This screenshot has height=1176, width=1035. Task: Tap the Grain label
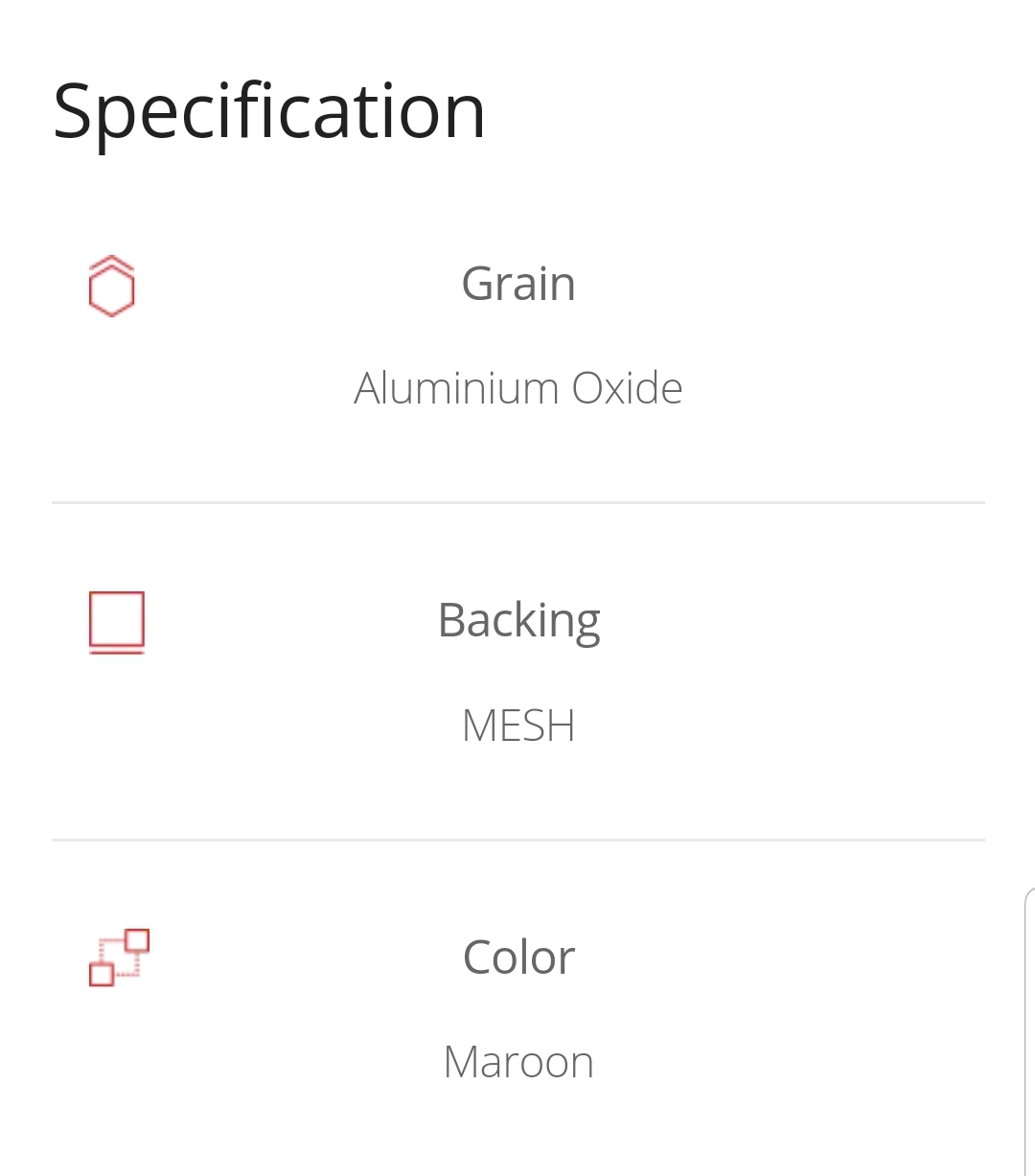click(x=518, y=284)
